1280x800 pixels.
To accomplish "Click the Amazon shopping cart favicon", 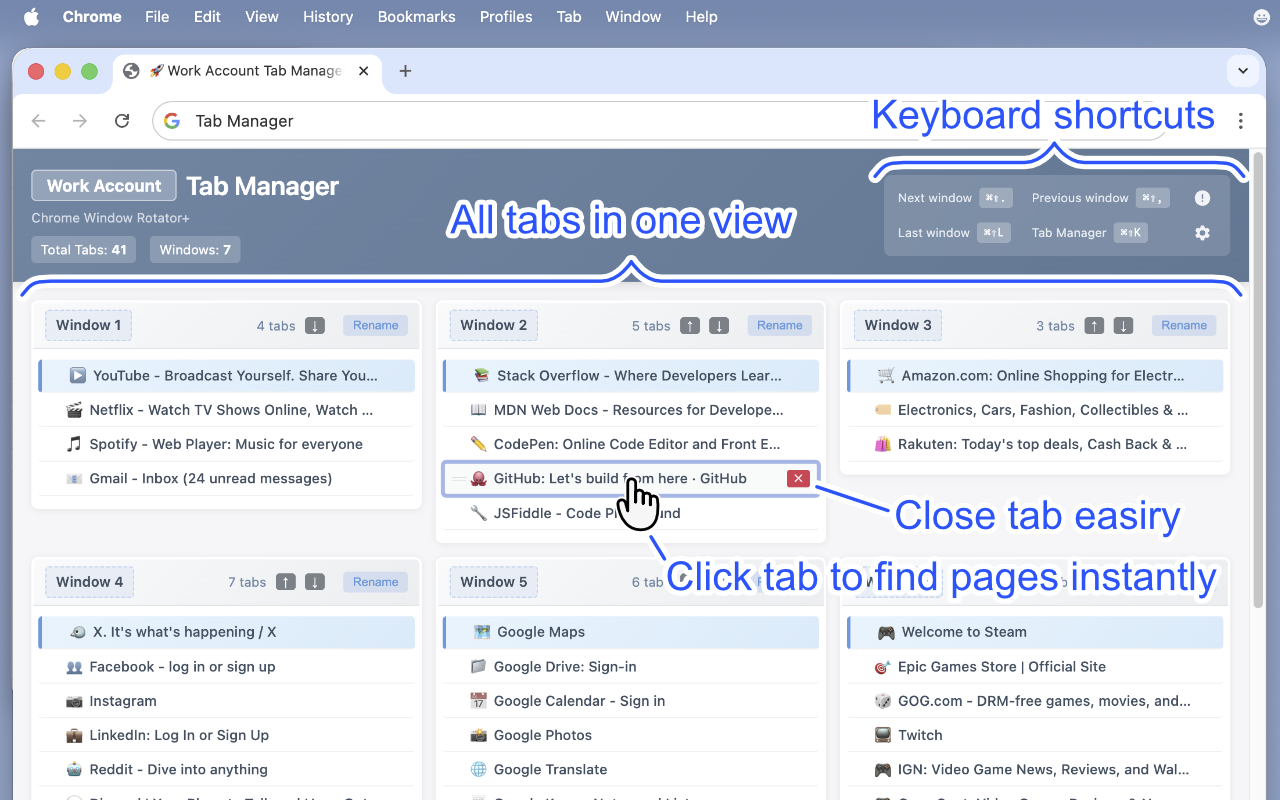I will [x=886, y=376].
